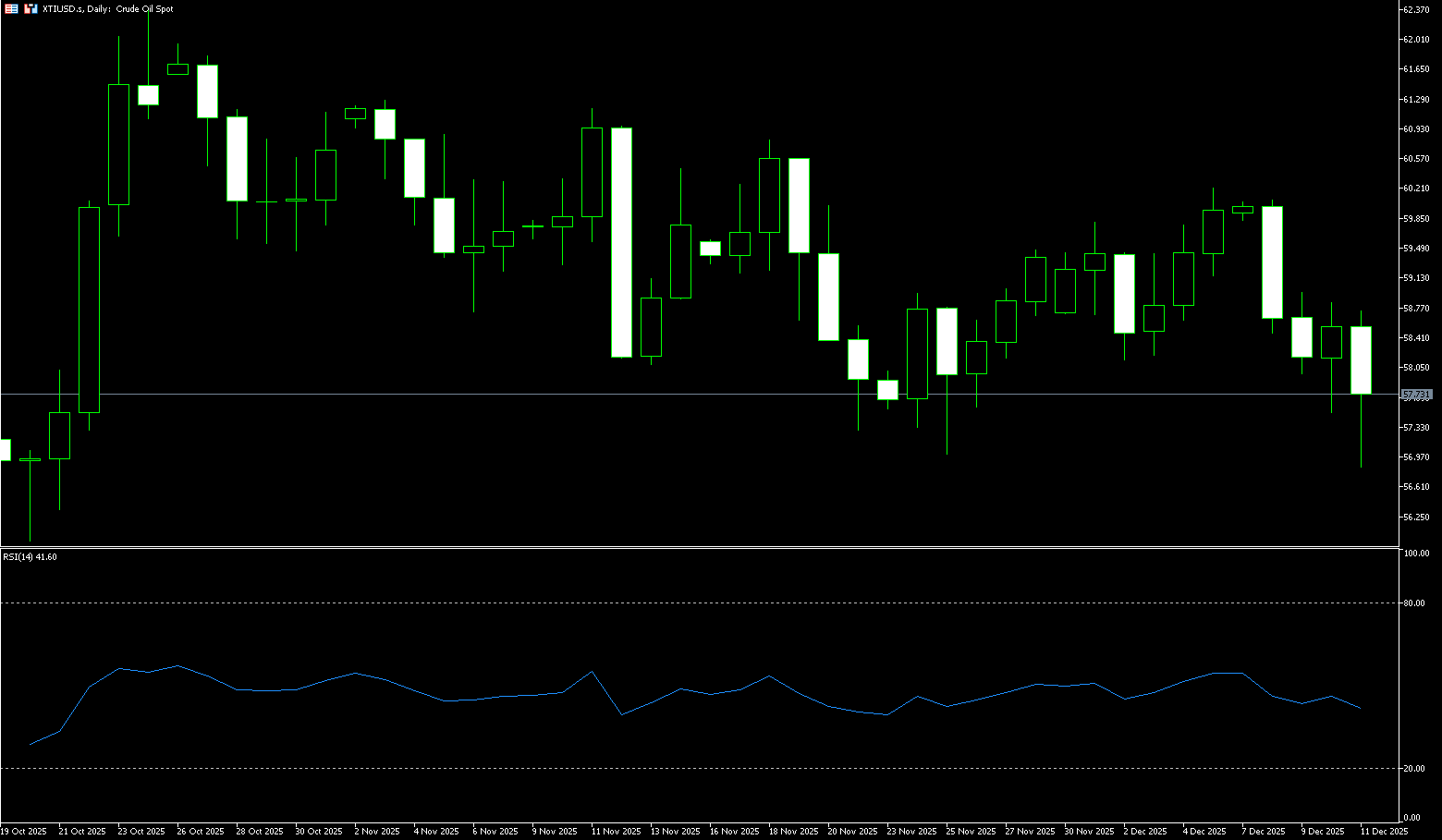Viewport: 1442px width, 840px height.
Task: Select the most recent candle at right edge
Action: coord(1361,360)
